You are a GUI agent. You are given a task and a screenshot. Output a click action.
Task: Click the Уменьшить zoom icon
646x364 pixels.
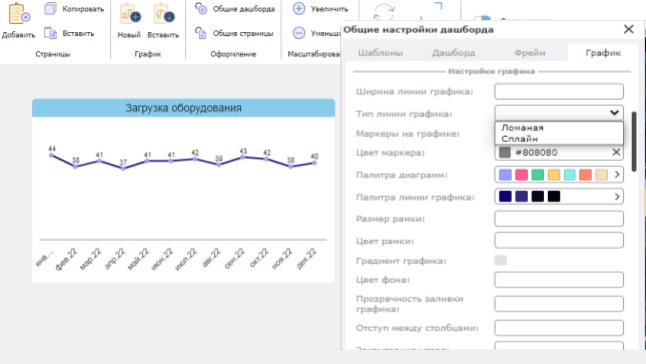(x=299, y=33)
